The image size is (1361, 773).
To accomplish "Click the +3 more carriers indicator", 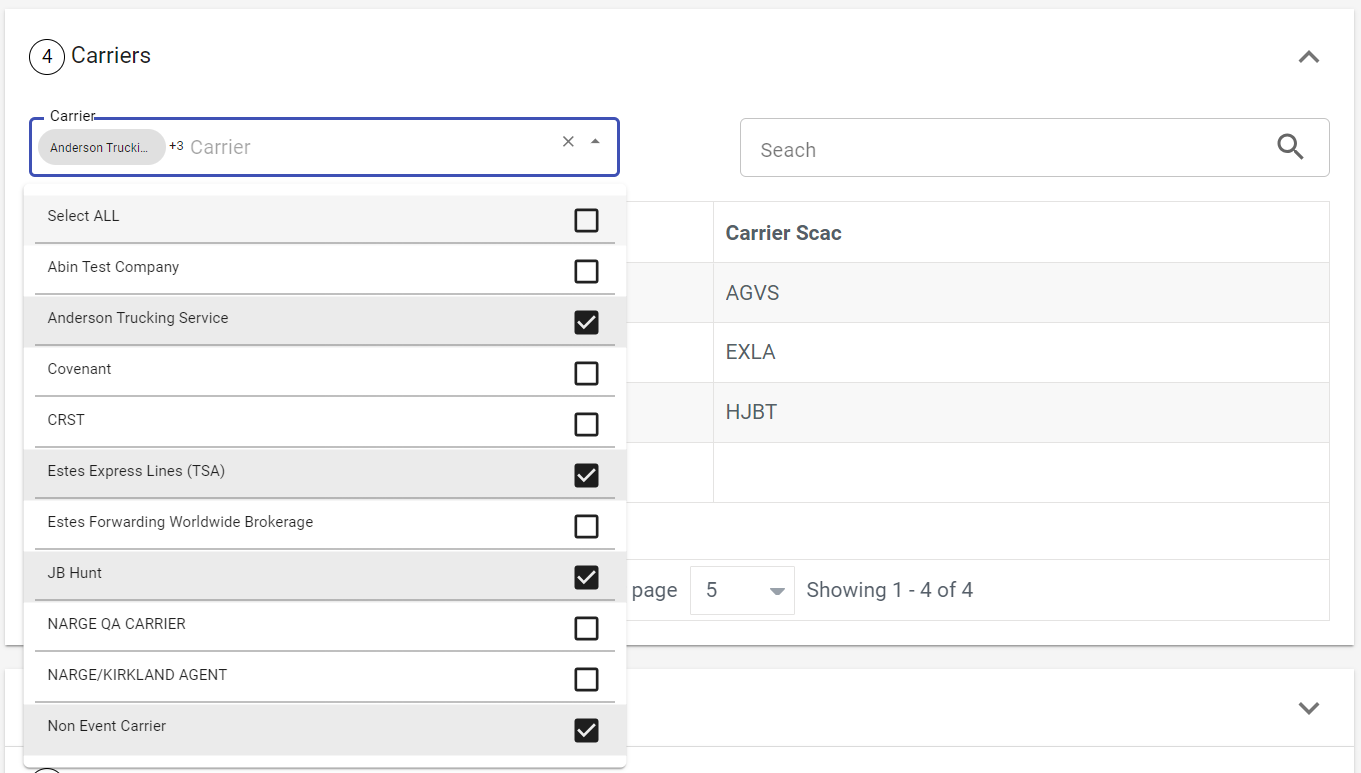I will (176, 146).
